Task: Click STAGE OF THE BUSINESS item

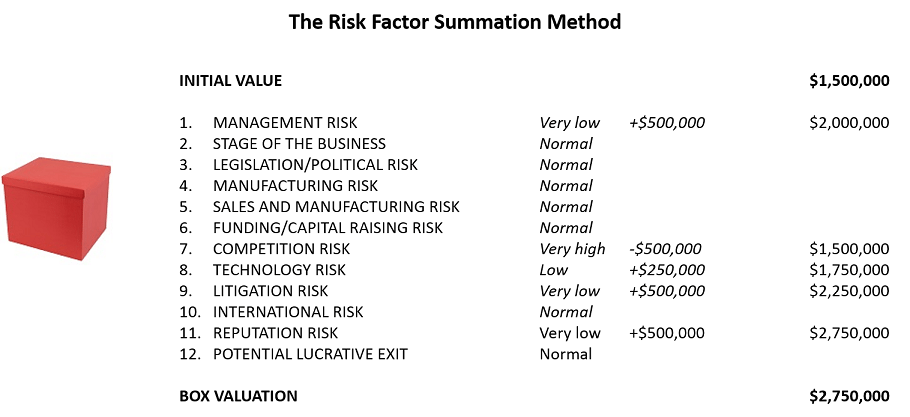Action: coord(299,144)
